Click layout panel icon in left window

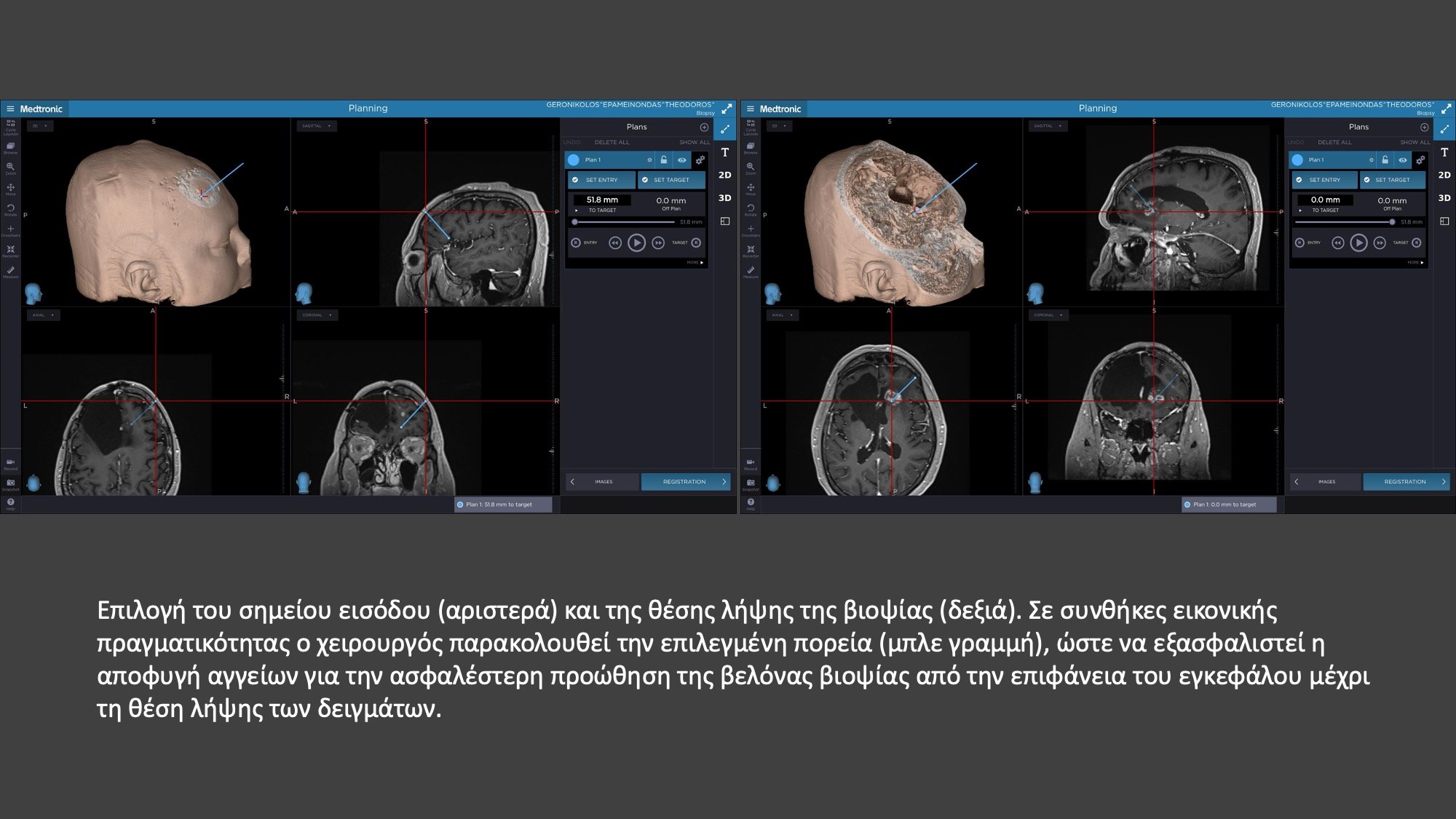coord(724,221)
